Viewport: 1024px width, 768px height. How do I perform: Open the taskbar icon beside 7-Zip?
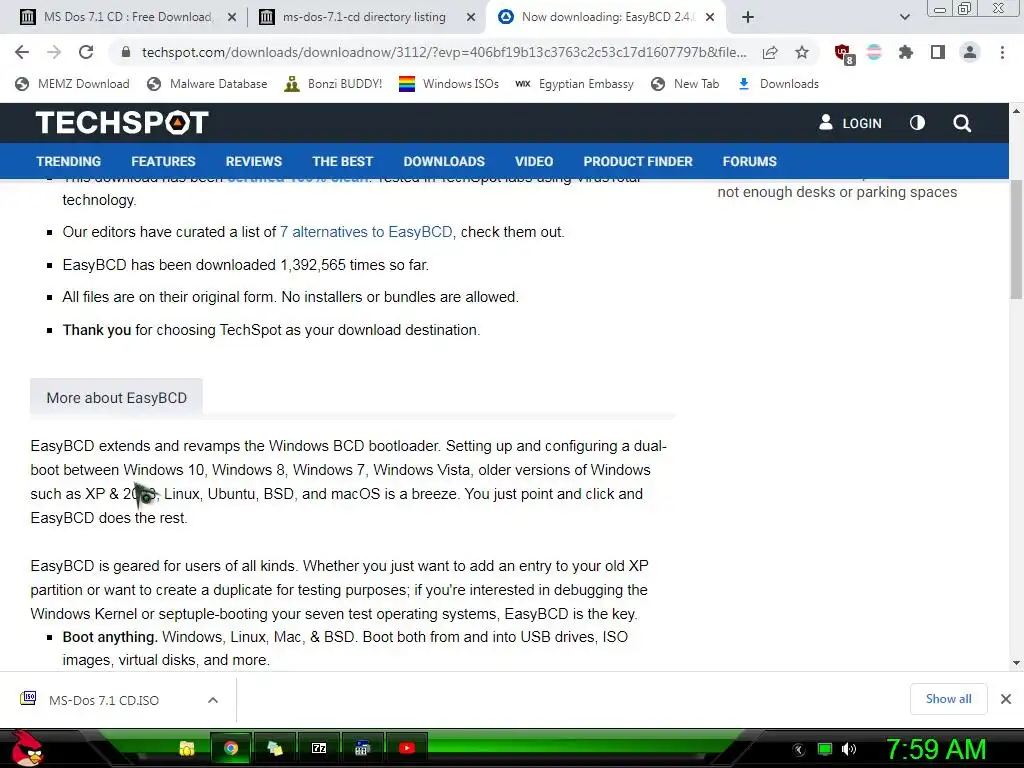pyautogui.click(x=363, y=748)
